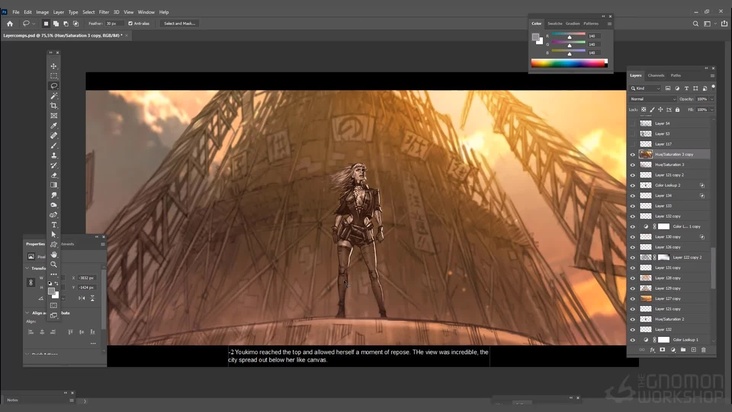Hide Hue/Saturation 3 copy layer

[x=633, y=154]
